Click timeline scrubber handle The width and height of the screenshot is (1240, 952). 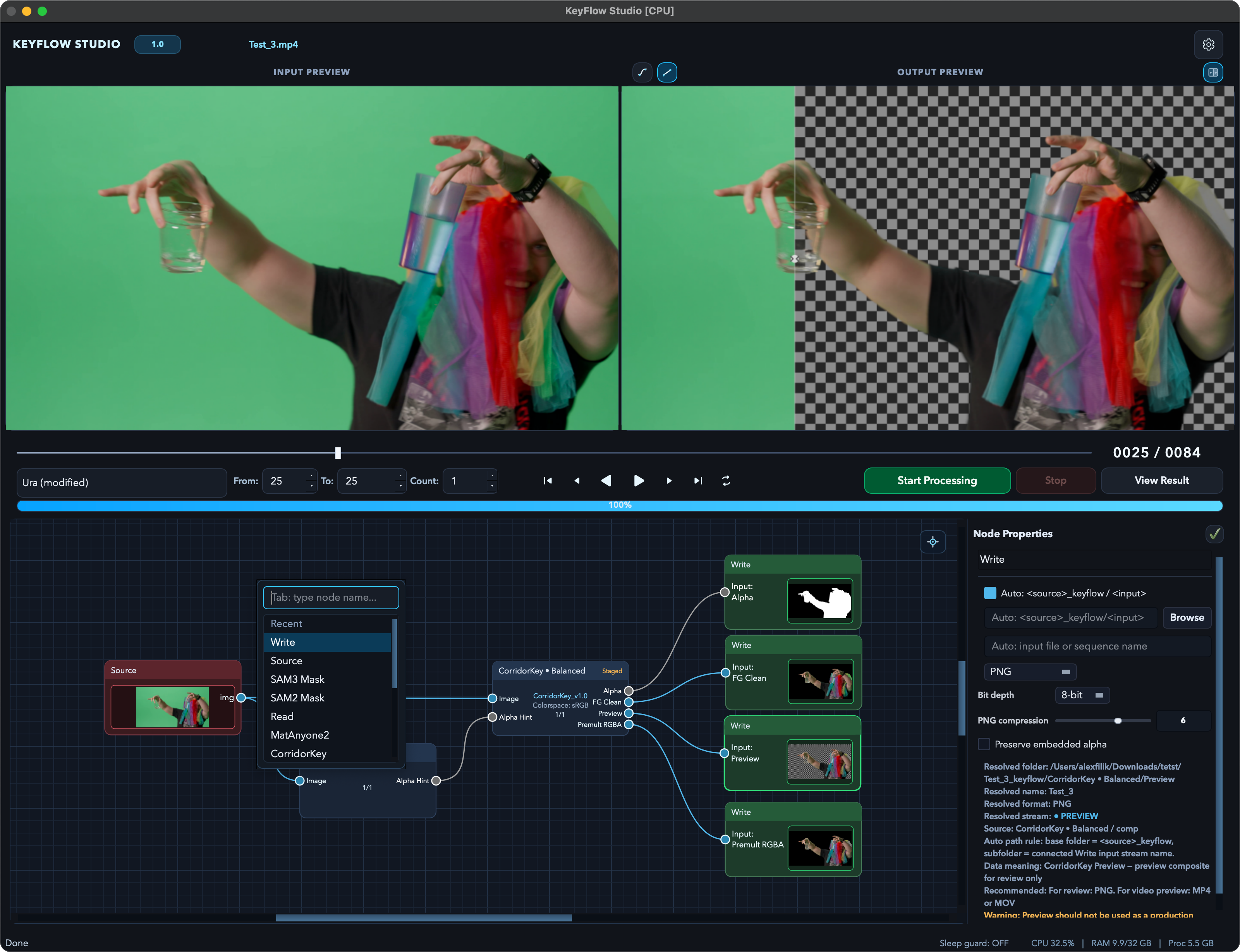(x=338, y=453)
